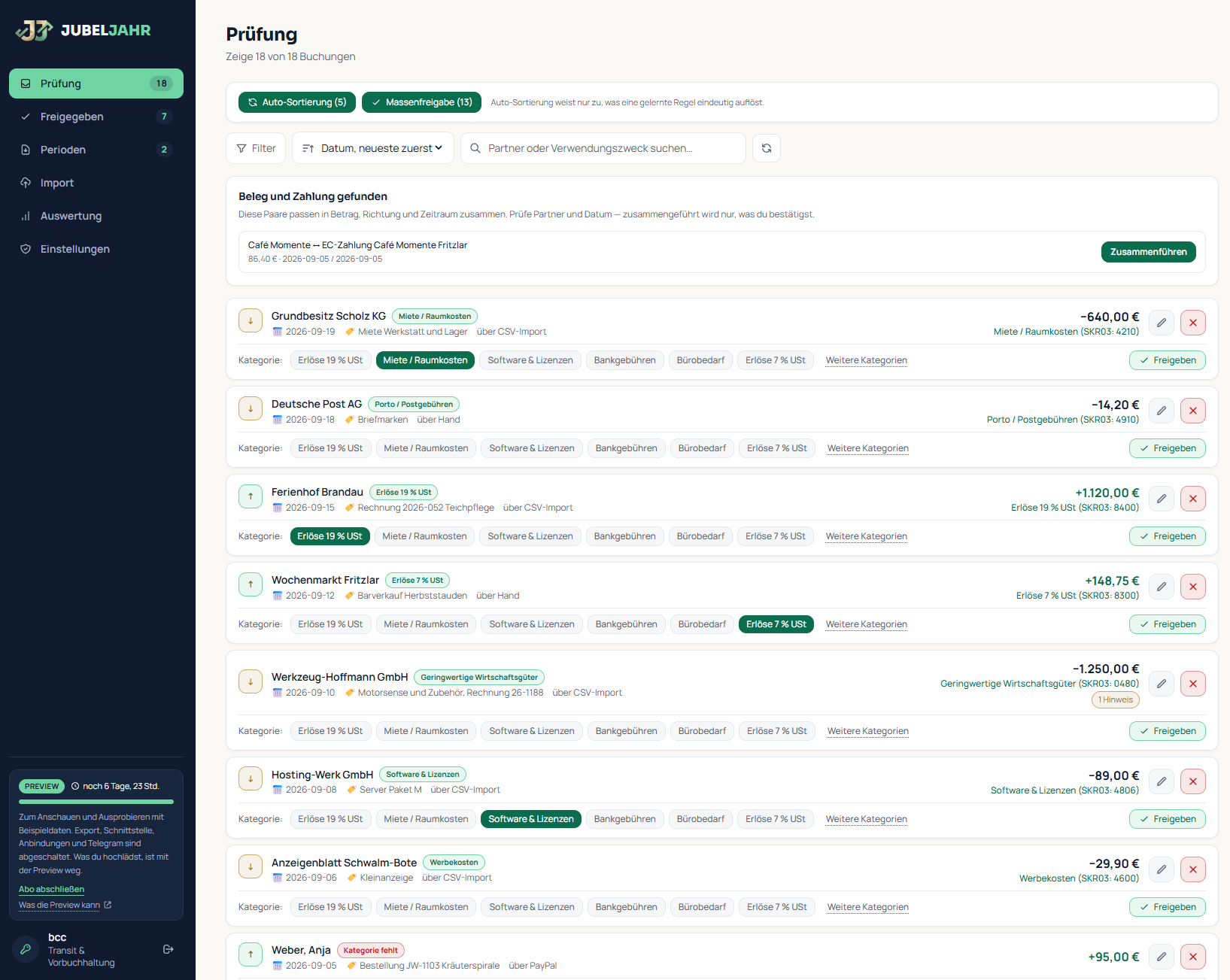The width and height of the screenshot is (1230, 980).
Task: Follow the Abo abschließen link
Action: pos(51,889)
